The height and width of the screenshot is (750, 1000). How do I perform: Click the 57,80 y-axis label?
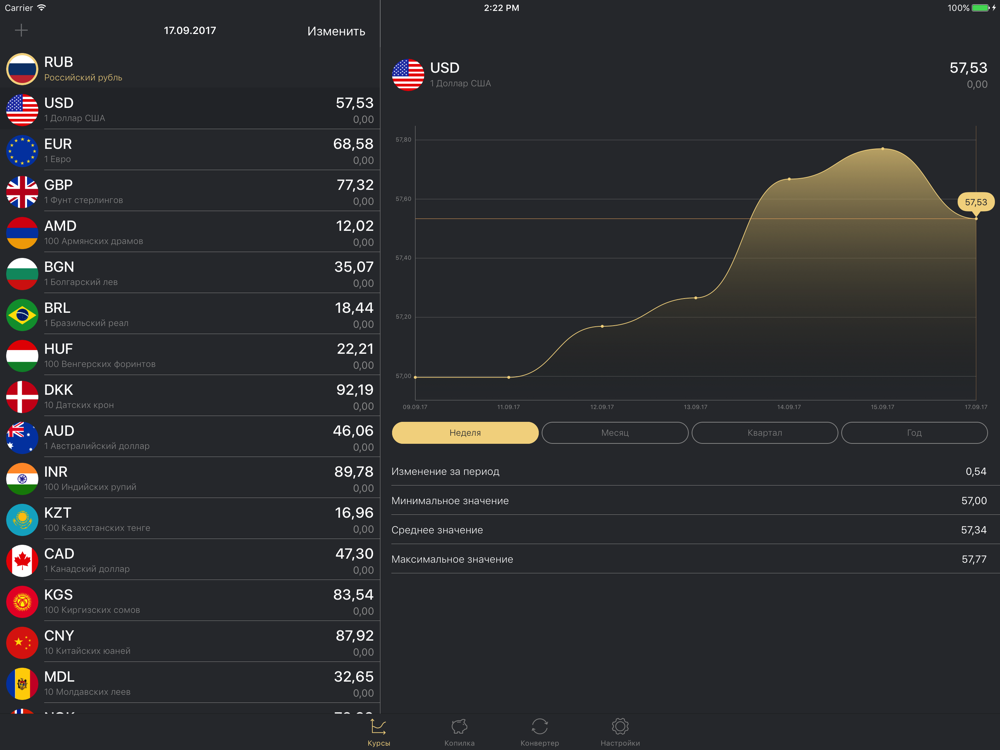403,140
